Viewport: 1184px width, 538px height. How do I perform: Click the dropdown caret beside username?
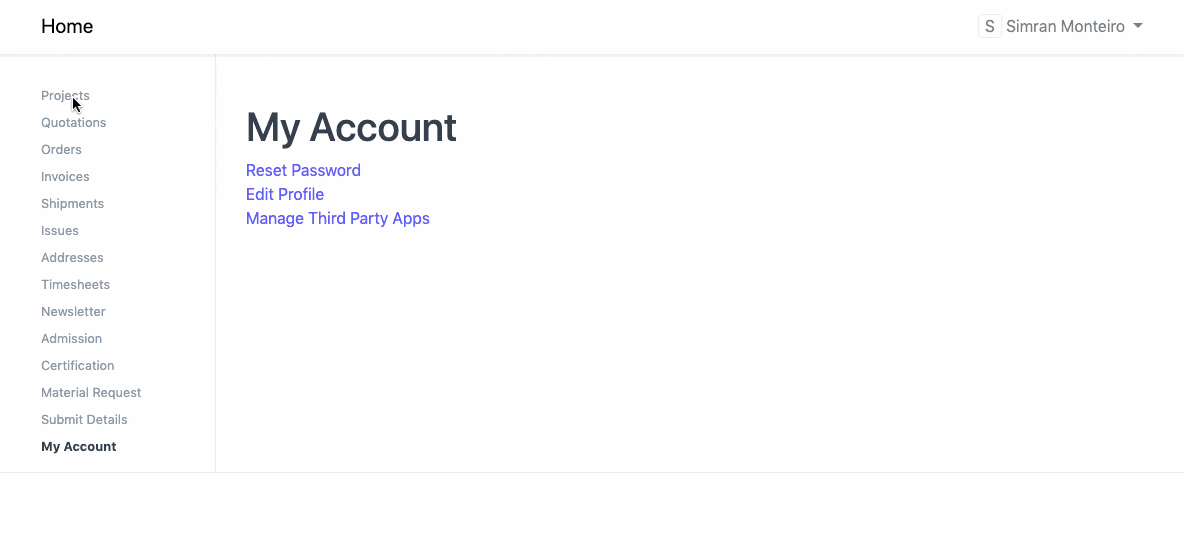[x=1138, y=27]
